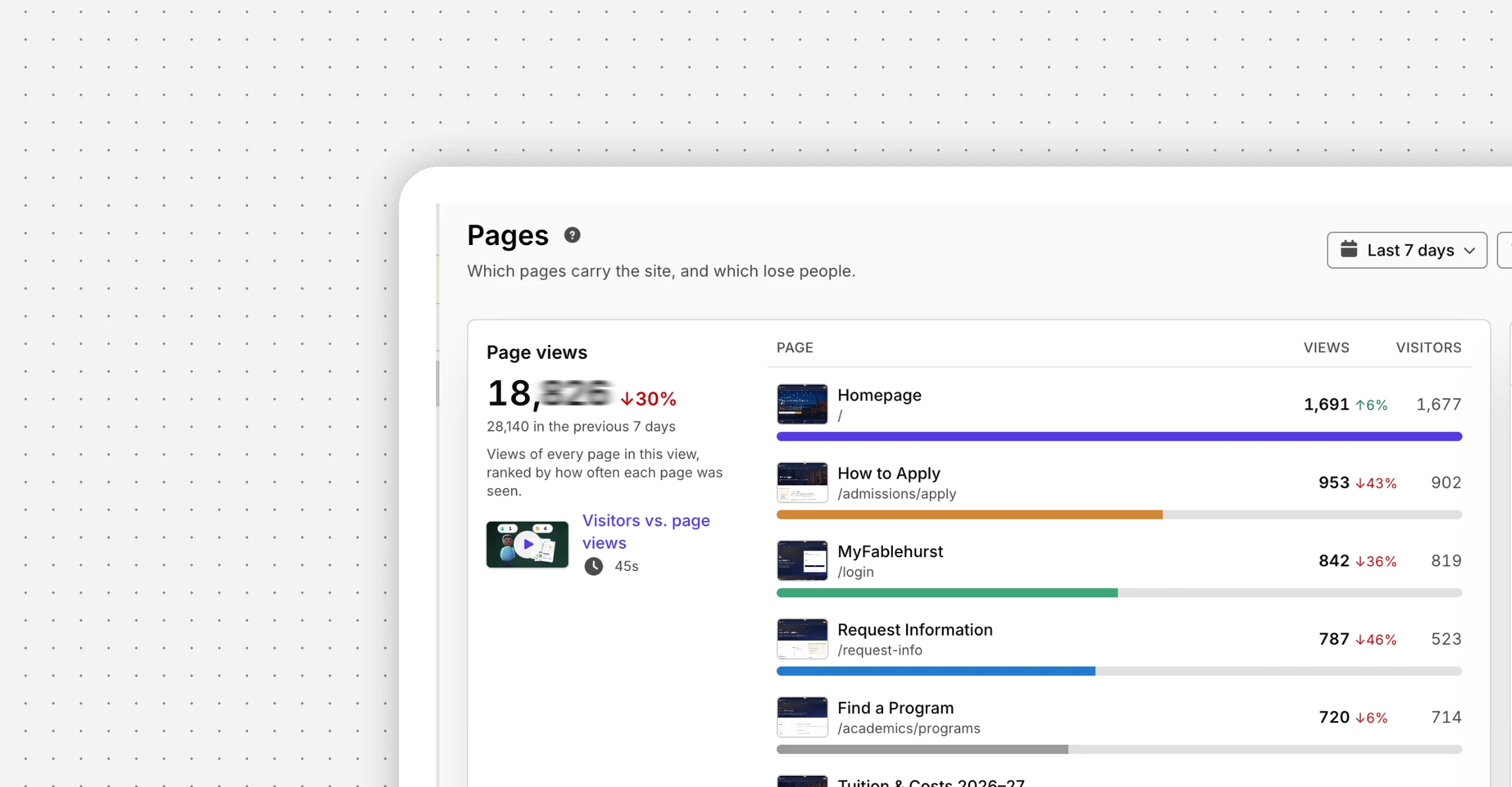
Task: Click the purple Homepage views bar
Action: click(x=1119, y=437)
